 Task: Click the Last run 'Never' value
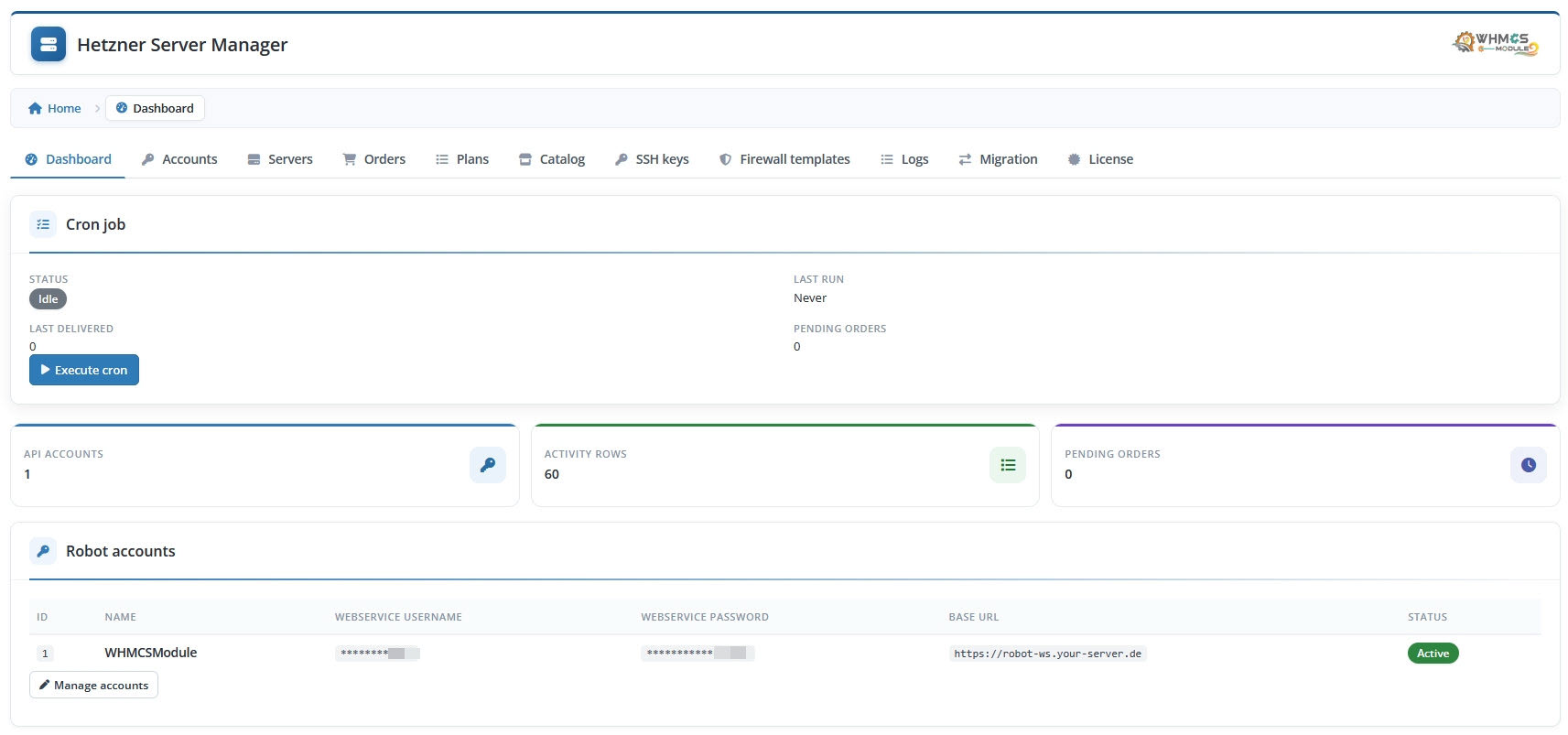pyautogui.click(x=810, y=298)
